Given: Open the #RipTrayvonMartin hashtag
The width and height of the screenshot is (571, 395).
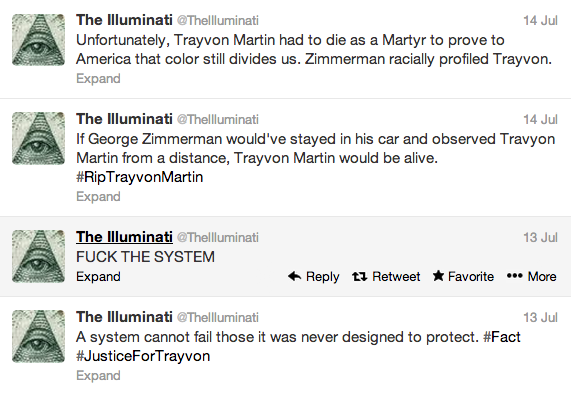Looking at the screenshot, I should [139, 177].
